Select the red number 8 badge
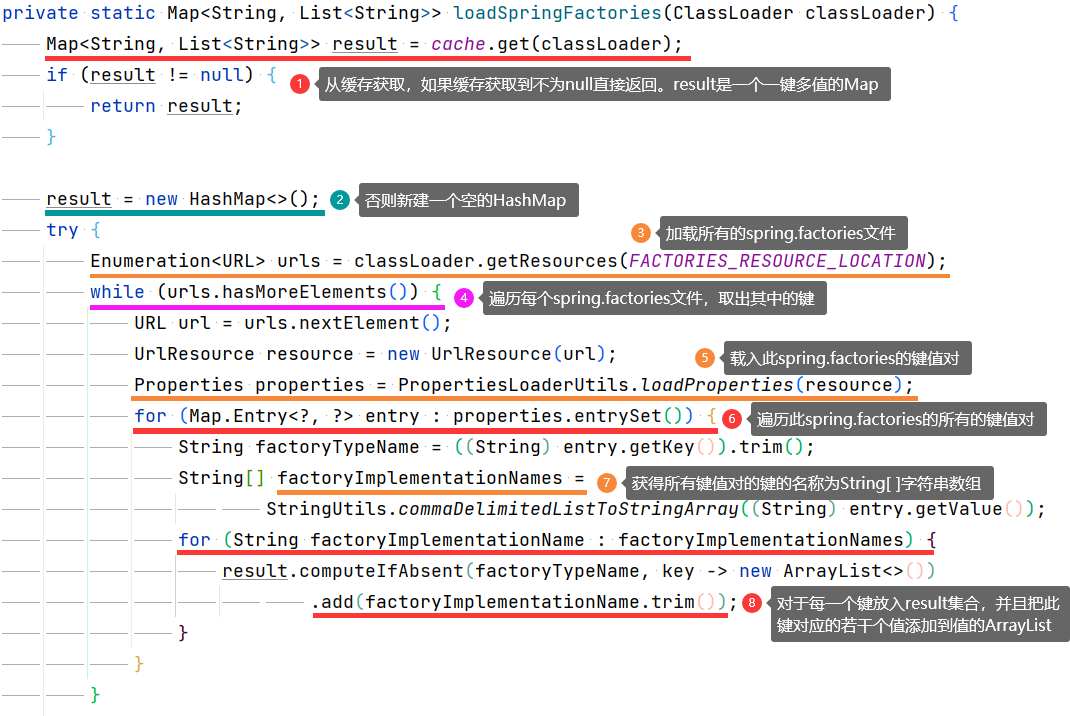Viewport: 1070px width, 716px height. click(x=752, y=603)
